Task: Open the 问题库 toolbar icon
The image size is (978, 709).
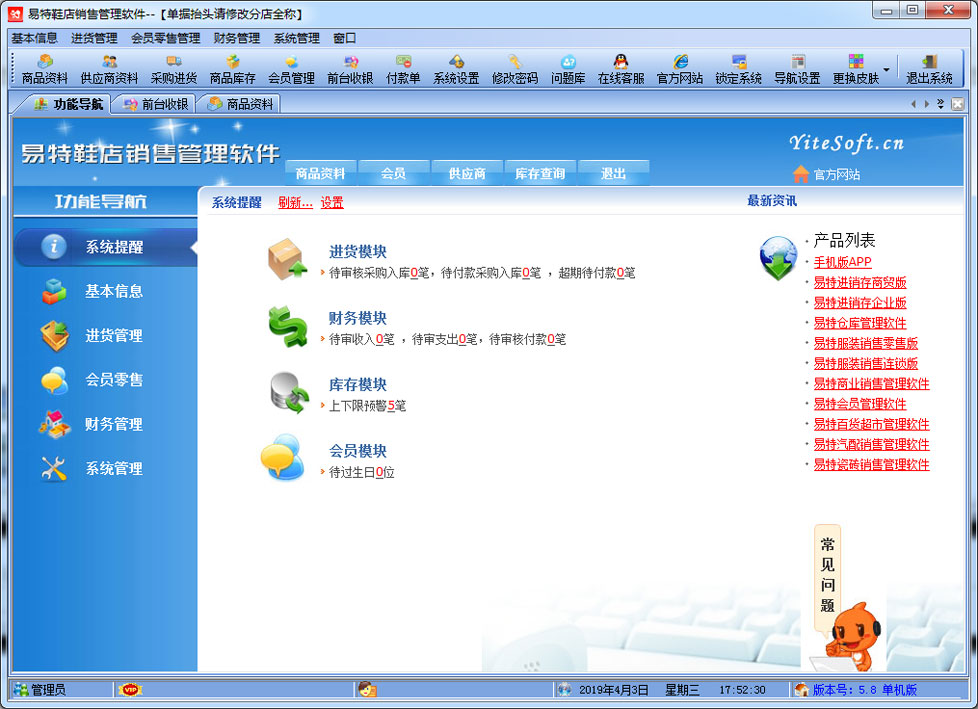Action: point(568,69)
